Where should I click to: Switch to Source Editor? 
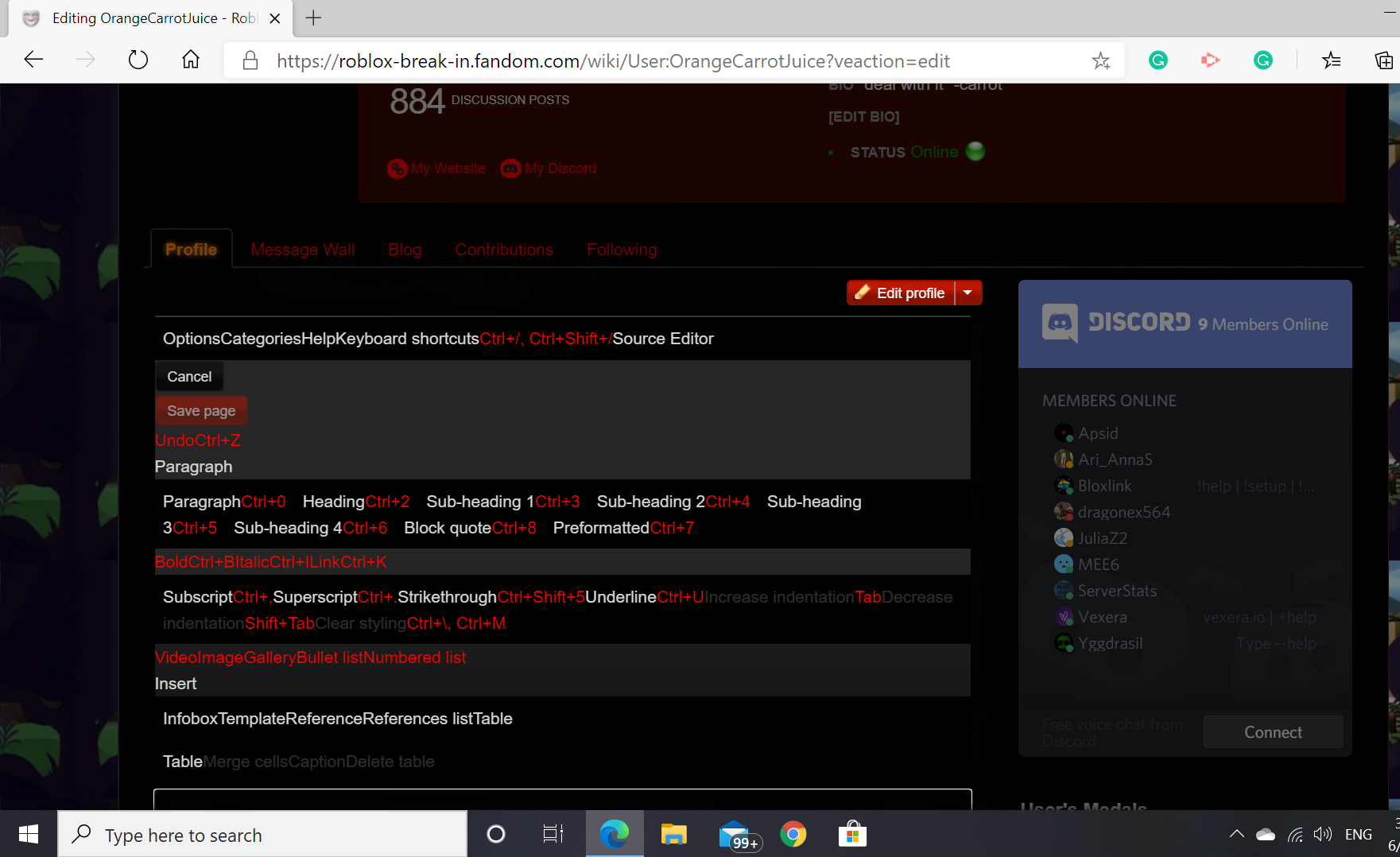click(x=663, y=339)
